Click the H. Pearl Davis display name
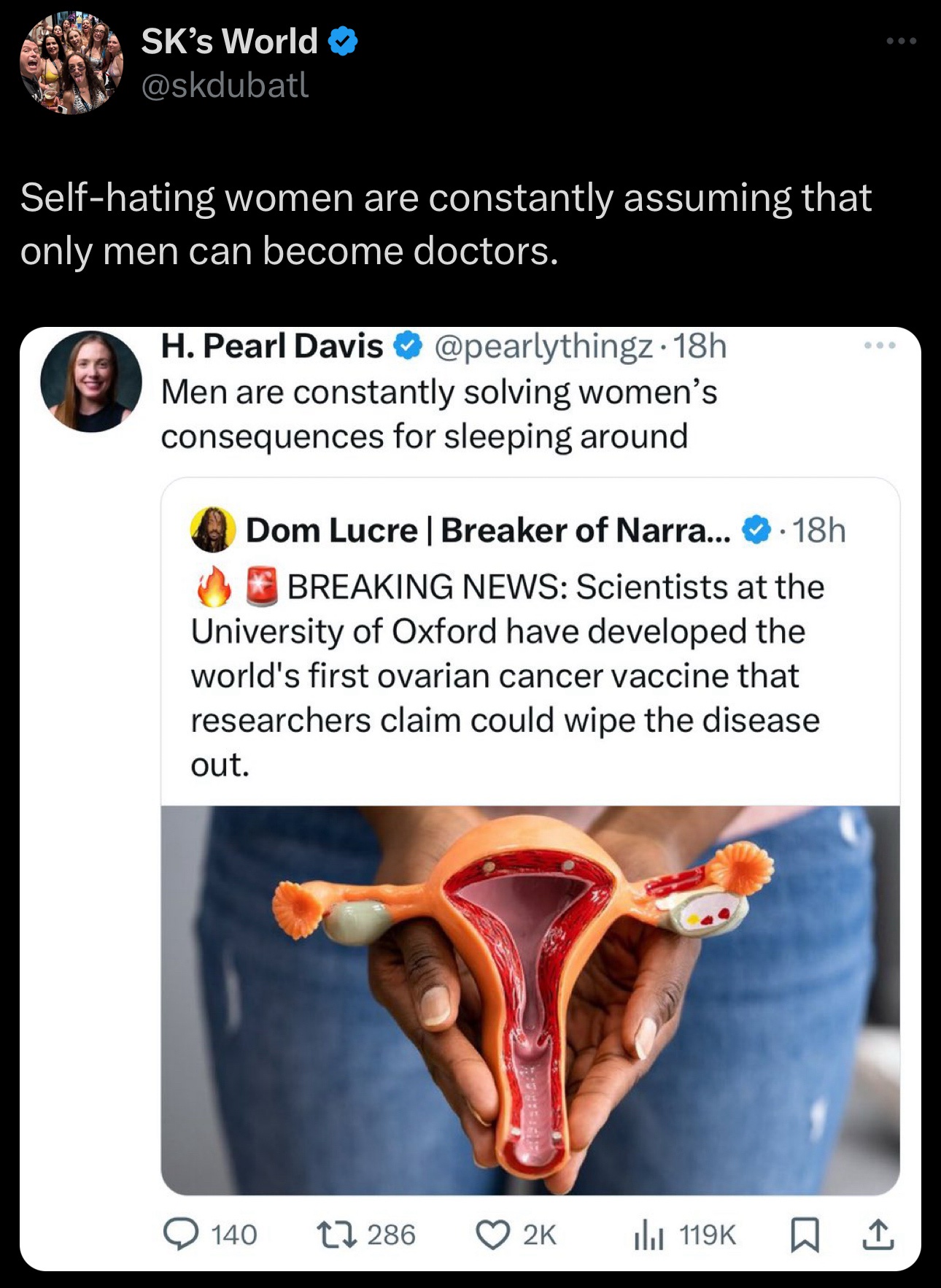Viewport: 941px width, 1288px height. click(x=271, y=346)
